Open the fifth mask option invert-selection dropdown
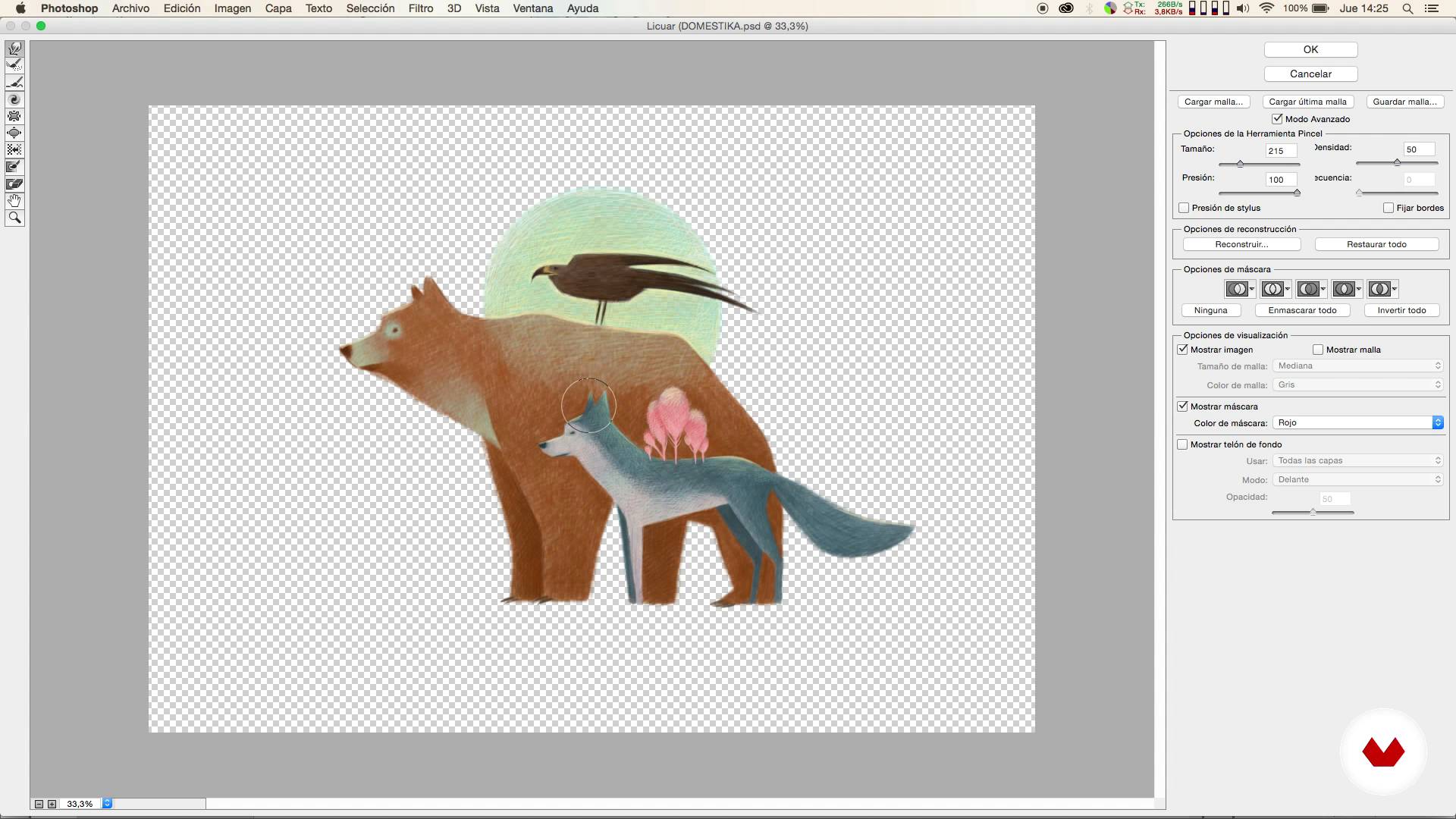 pos(1382,289)
